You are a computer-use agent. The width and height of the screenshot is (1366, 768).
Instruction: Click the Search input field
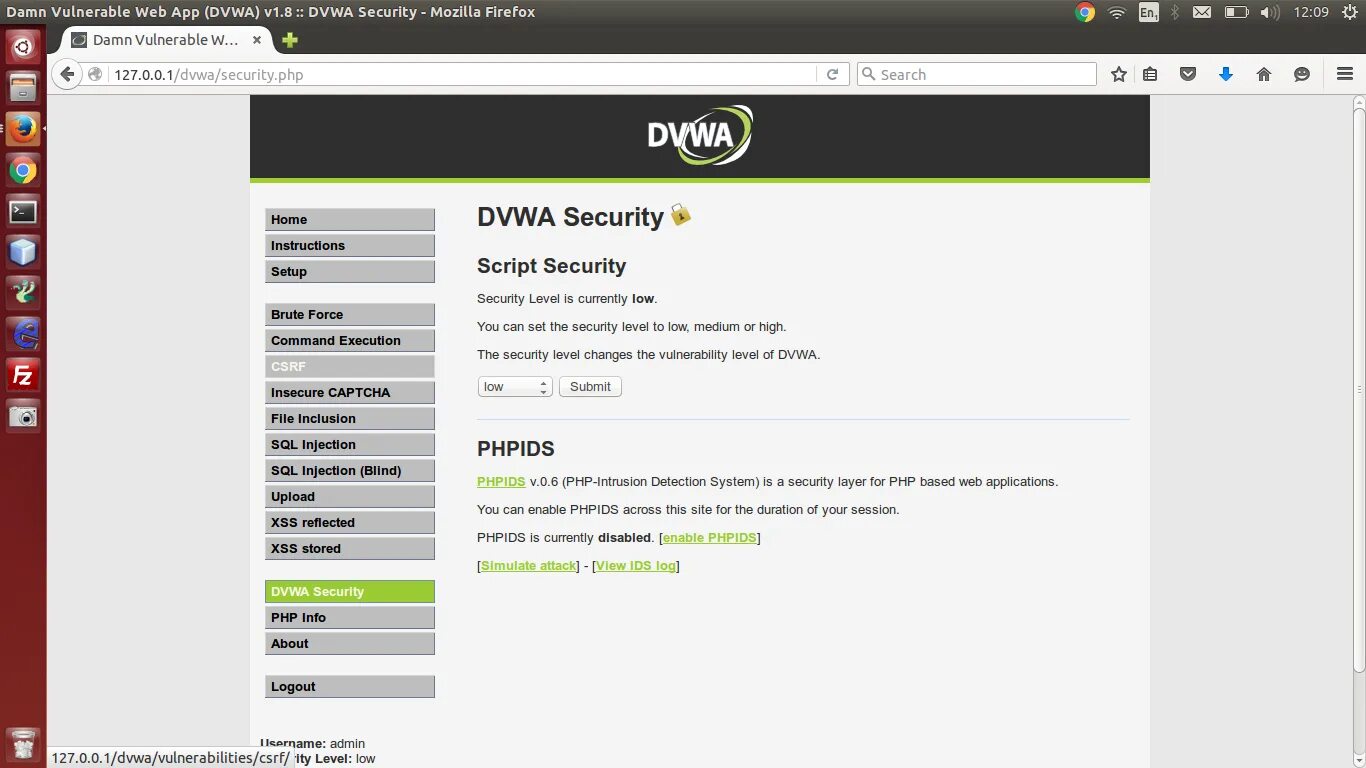(977, 75)
